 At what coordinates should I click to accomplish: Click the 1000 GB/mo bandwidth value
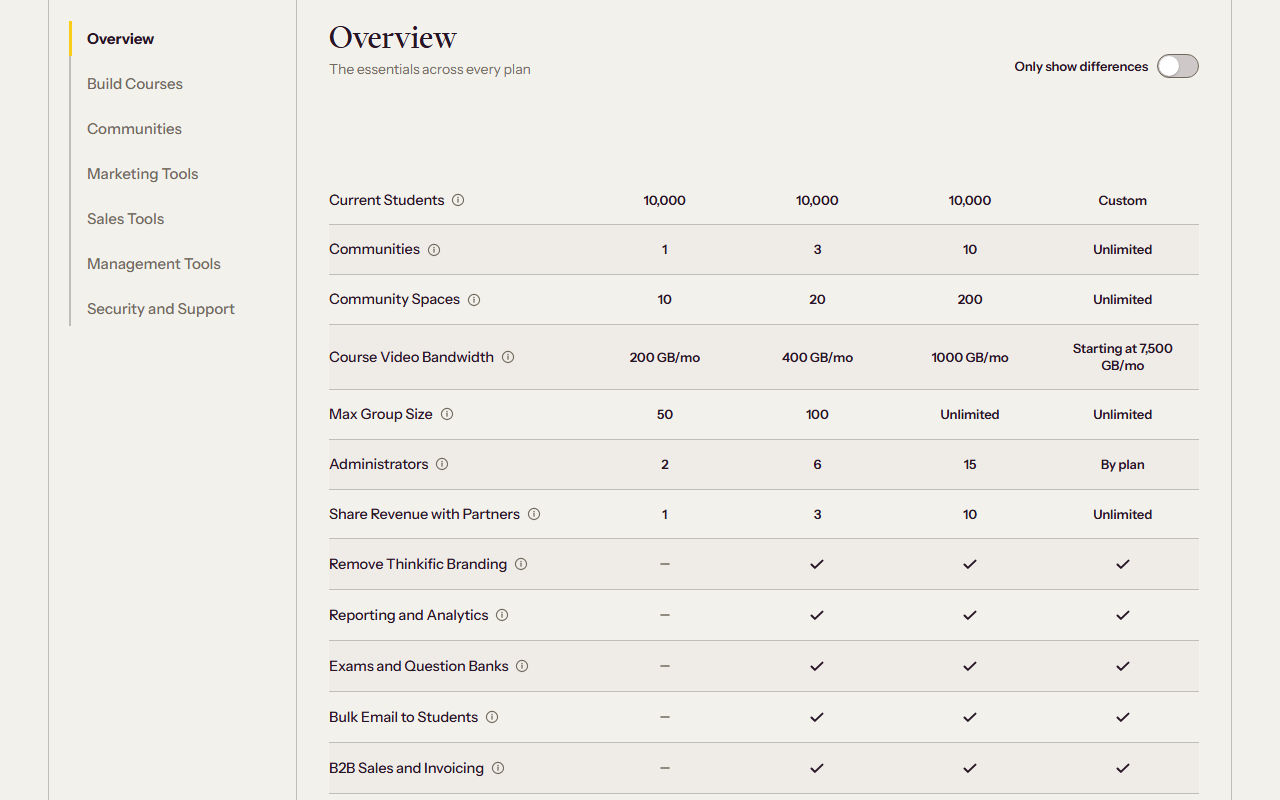(x=970, y=357)
